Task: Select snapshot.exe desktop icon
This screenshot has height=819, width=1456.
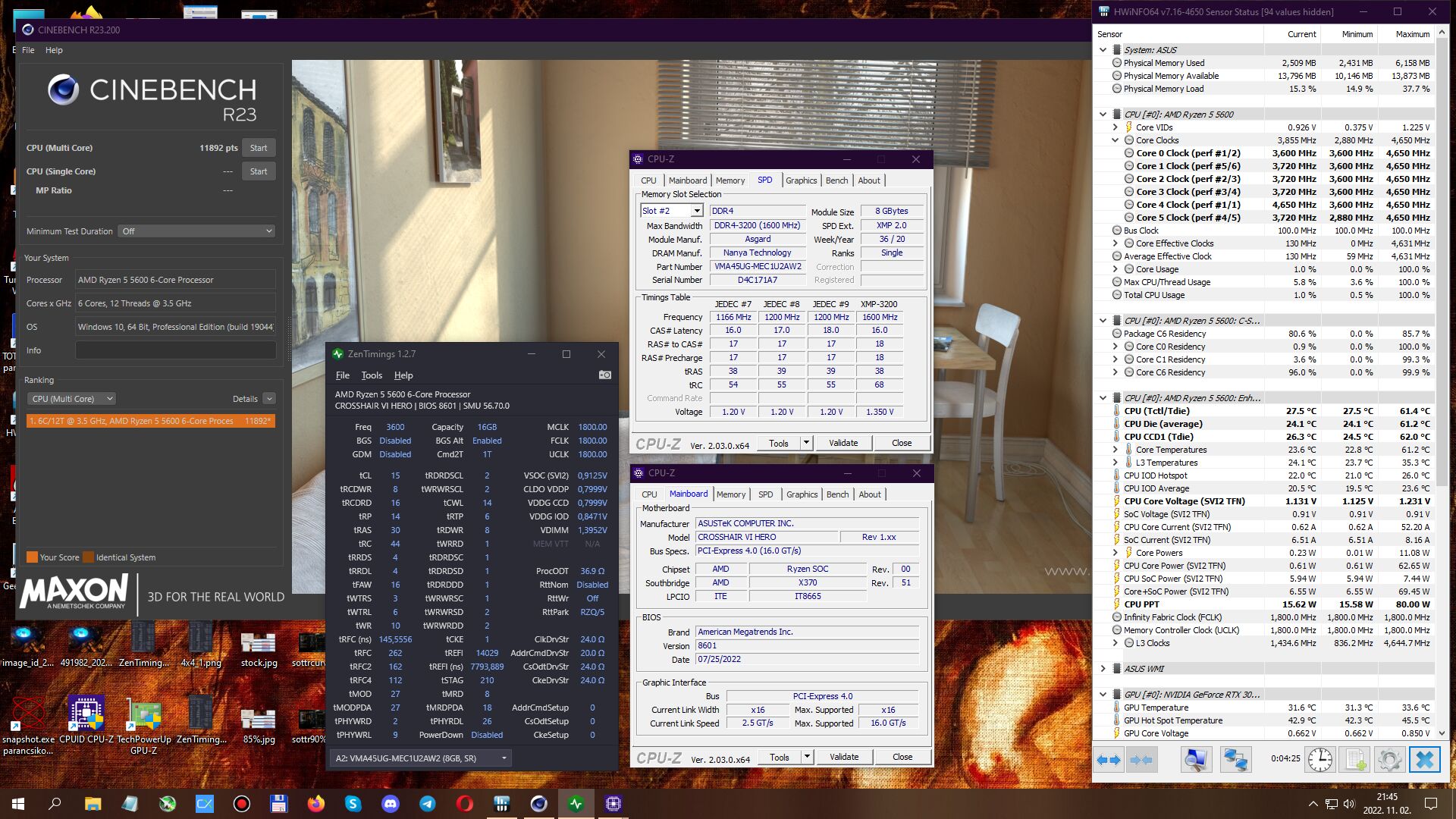Action: tap(28, 726)
